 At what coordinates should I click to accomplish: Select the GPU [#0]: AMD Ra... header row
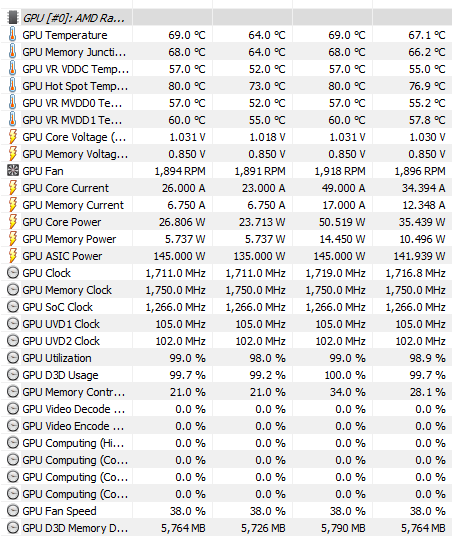pos(226,17)
